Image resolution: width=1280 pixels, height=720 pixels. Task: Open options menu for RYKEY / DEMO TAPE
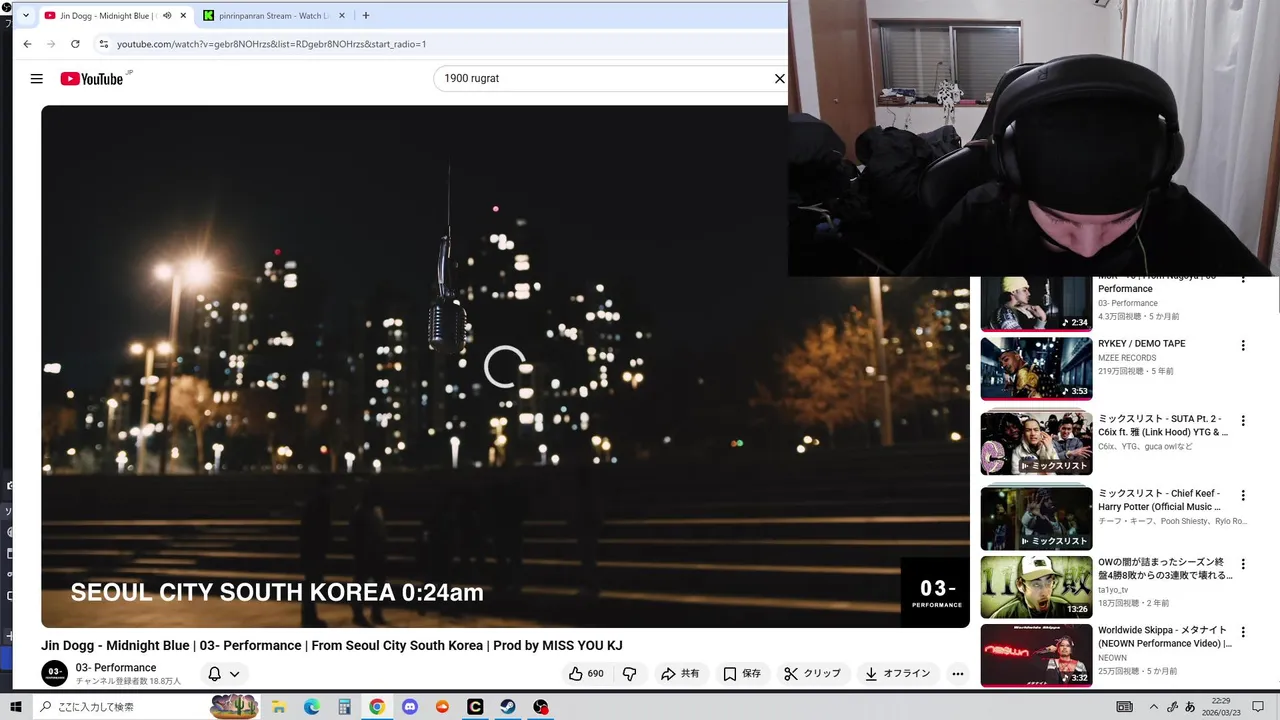click(1243, 346)
